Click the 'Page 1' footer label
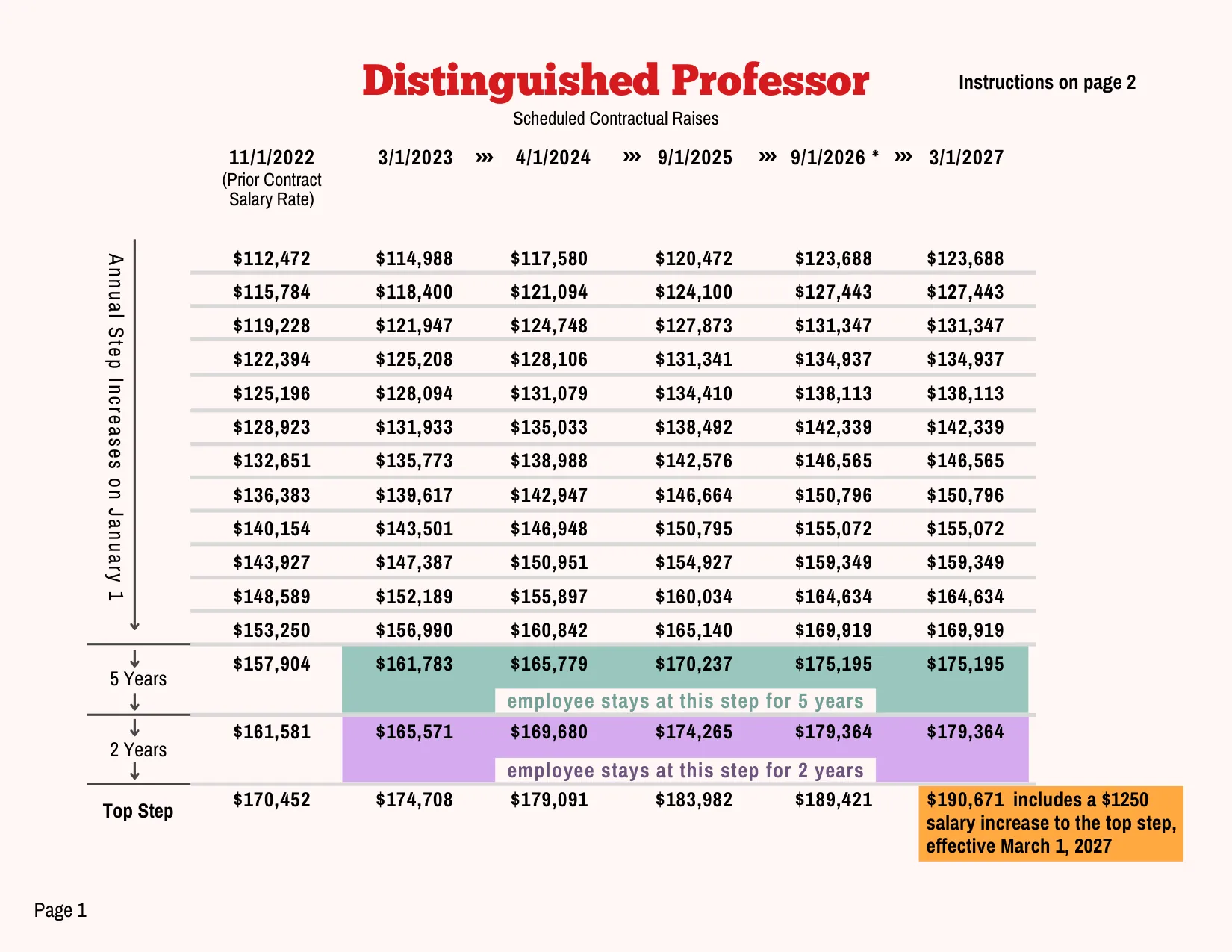This screenshot has width=1232, height=952. click(x=60, y=911)
